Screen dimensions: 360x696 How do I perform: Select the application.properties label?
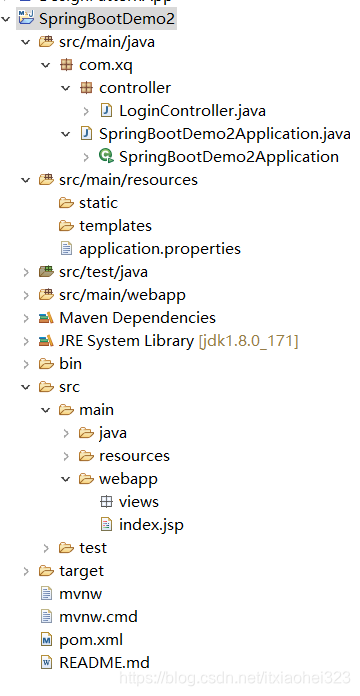160,249
